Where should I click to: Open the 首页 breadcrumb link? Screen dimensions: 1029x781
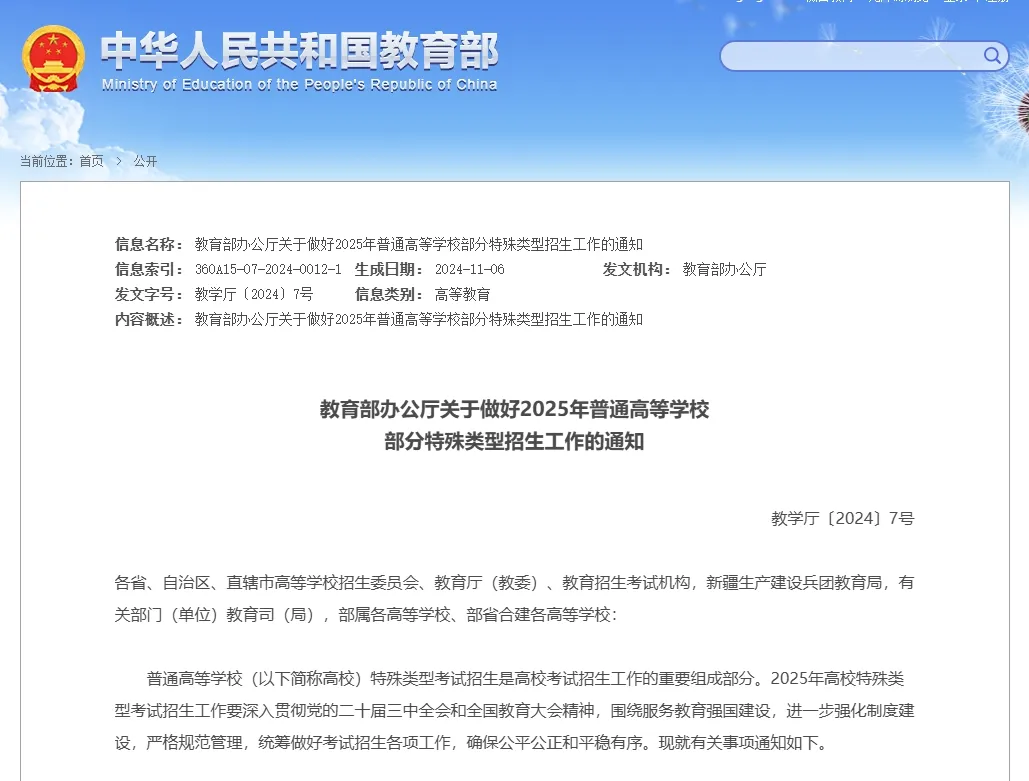91,161
